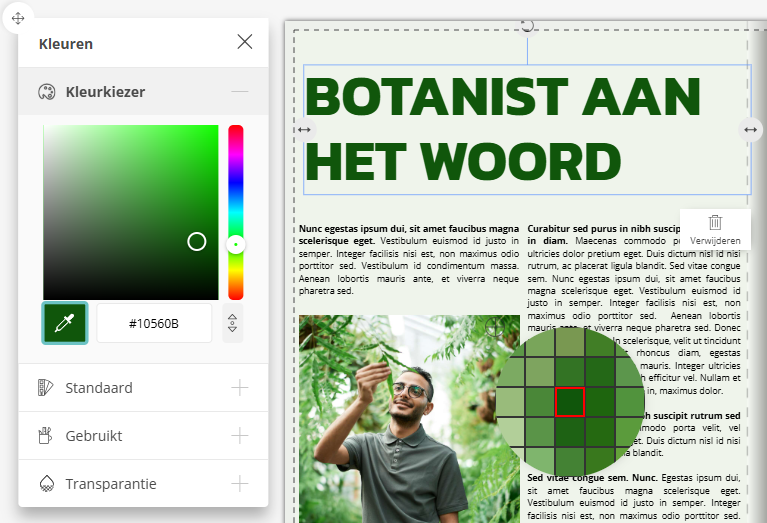
Task: Close the Kleuren panel
Action: [x=245, y=42]
